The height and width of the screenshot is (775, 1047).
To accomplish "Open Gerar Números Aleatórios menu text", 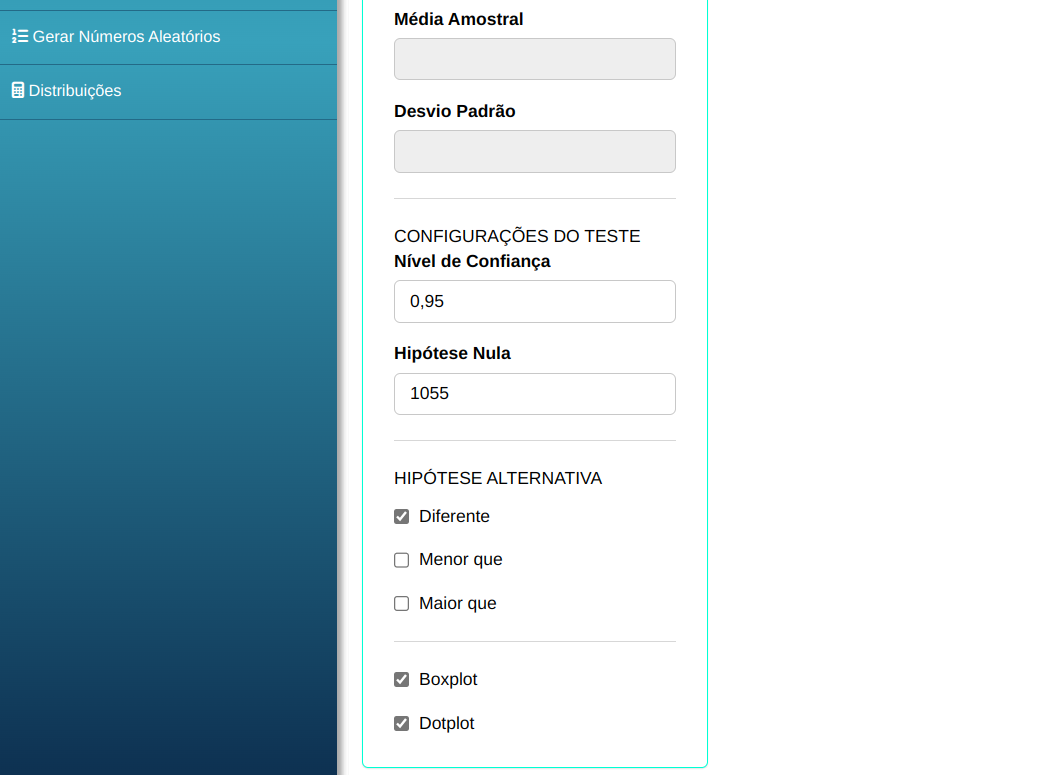I will (x=126, y=37).
